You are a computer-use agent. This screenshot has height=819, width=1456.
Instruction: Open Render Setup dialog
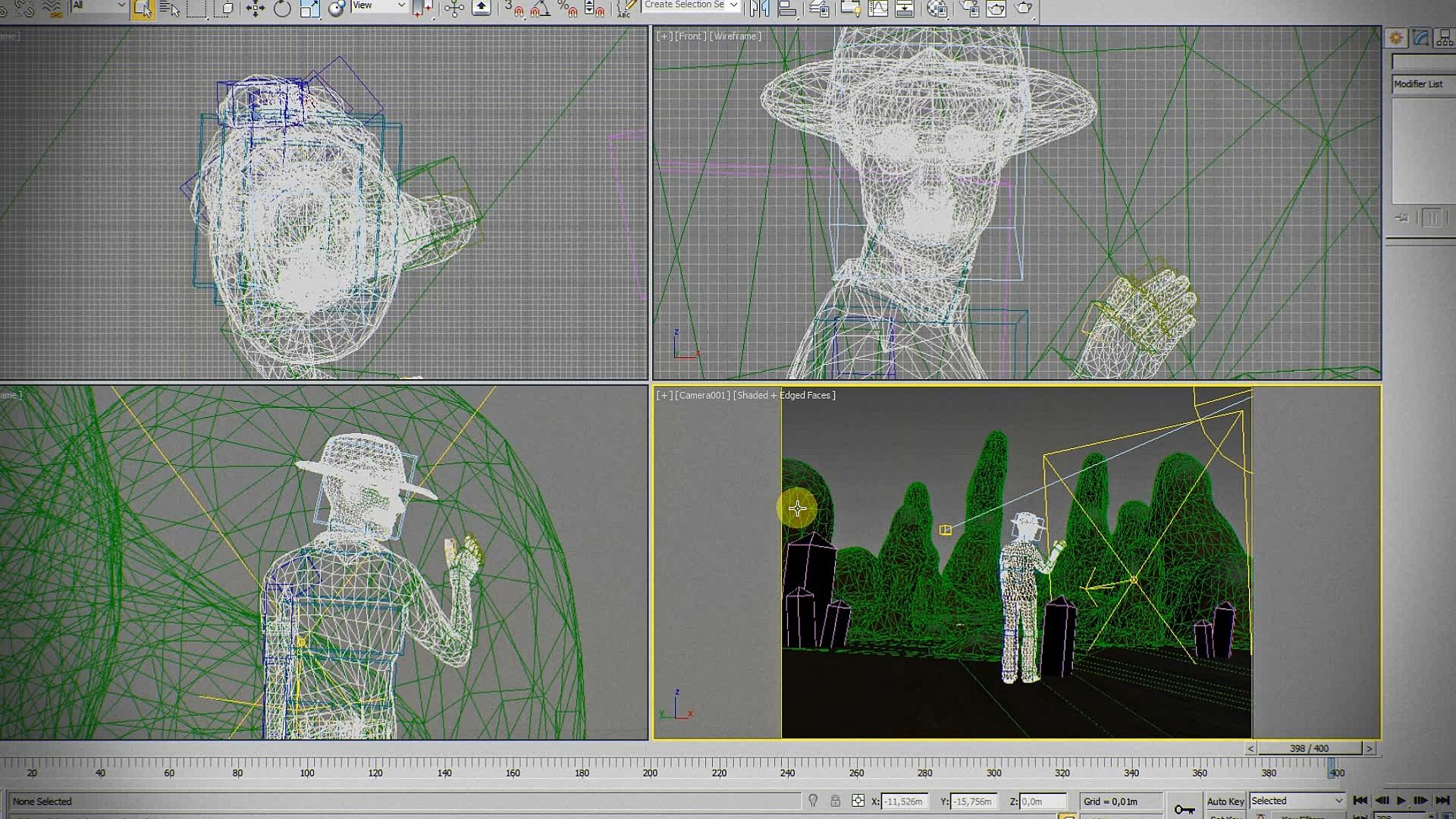(970, 8)
